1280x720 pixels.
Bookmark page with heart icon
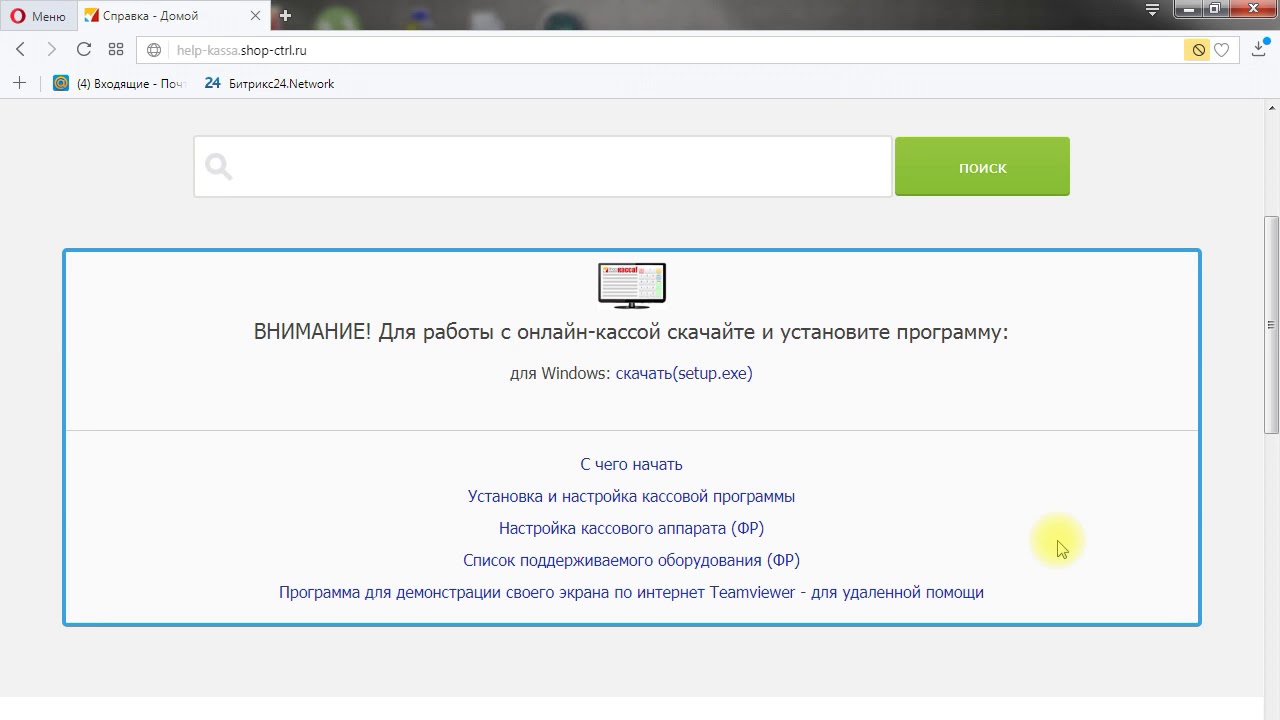pyautogui.click(x=1222, y=50)
